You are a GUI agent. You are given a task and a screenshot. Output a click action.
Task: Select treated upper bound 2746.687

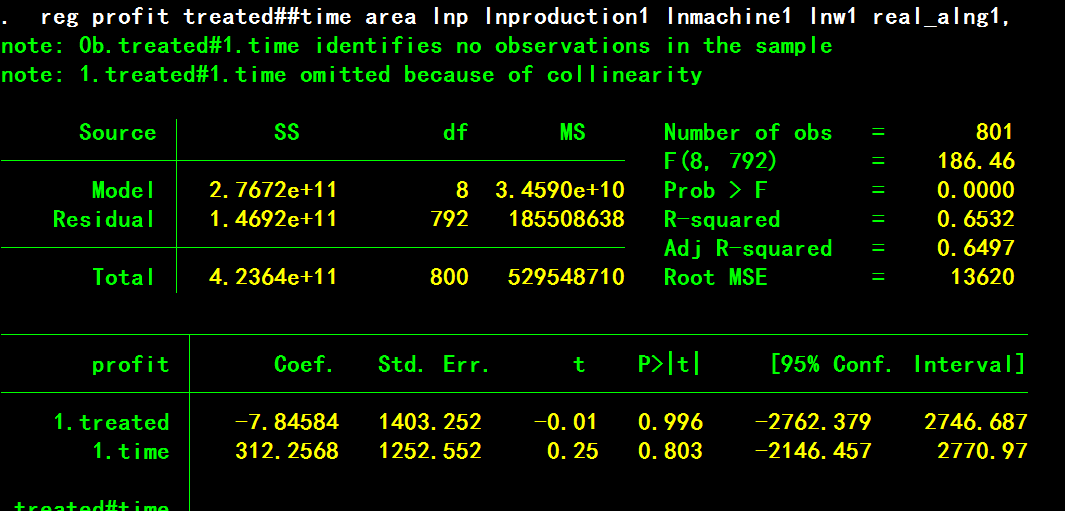tap(975, 423)
